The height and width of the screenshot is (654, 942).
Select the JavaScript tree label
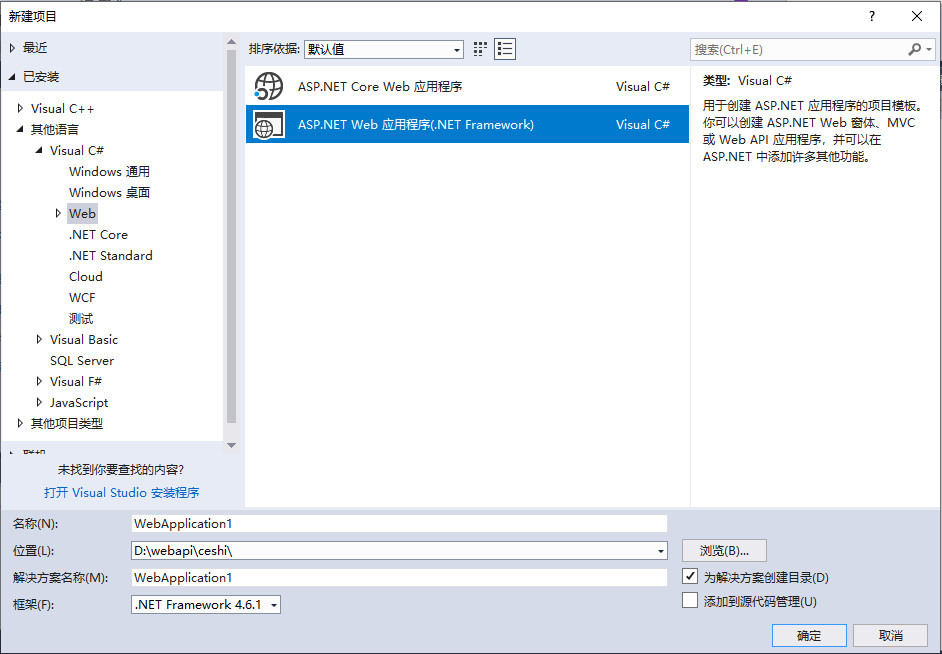[79, 402]
